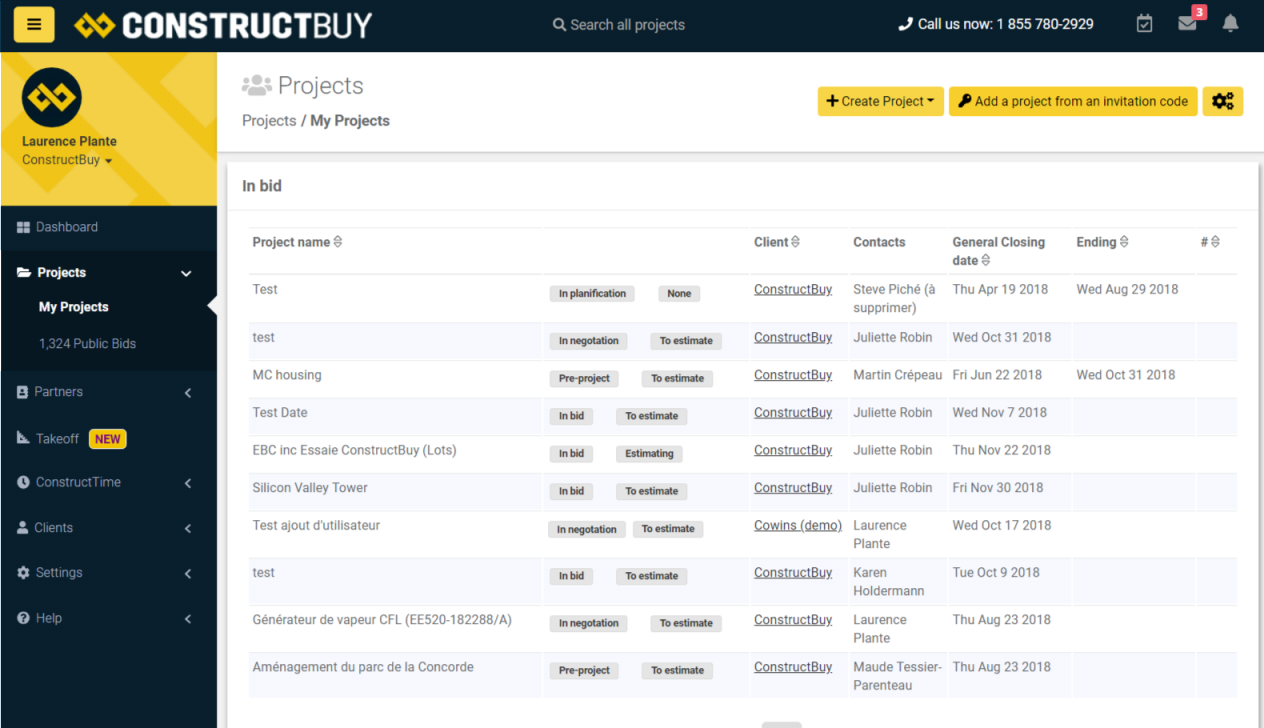Click the Cowins (demo) client link
Image resolution: width=1264 pixels, height=728 pixels.
(798, 525)
